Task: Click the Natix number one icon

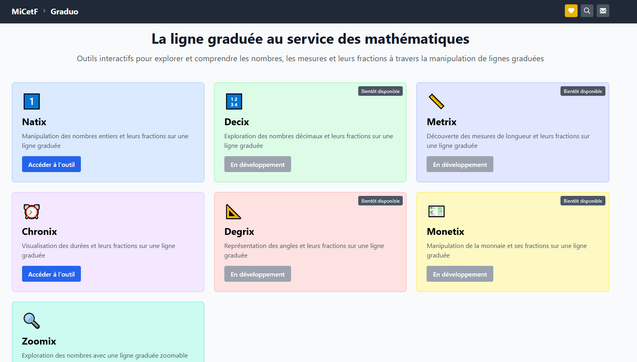Action: [31, 102]
